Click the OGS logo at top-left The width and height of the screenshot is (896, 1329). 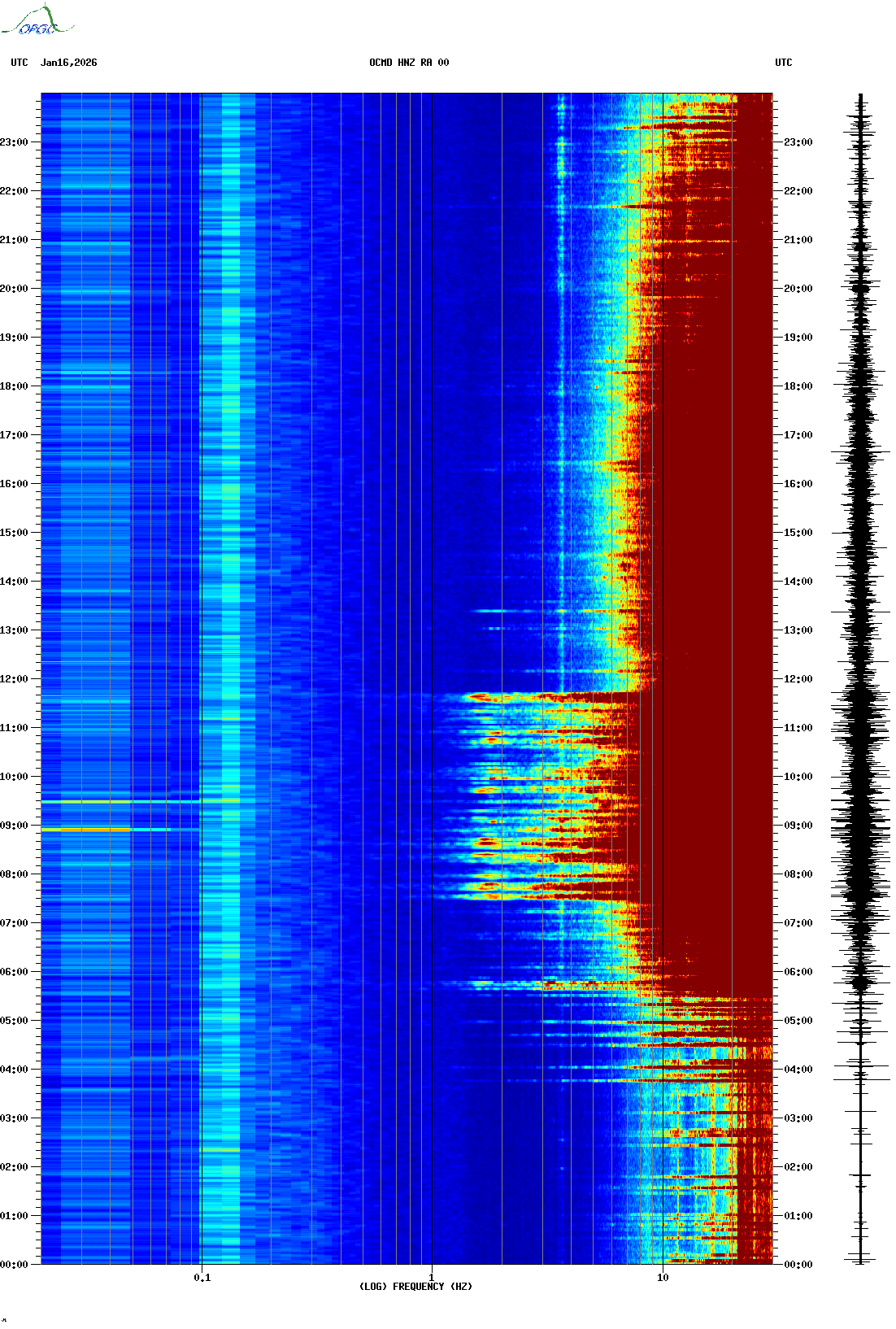[37, 20]
